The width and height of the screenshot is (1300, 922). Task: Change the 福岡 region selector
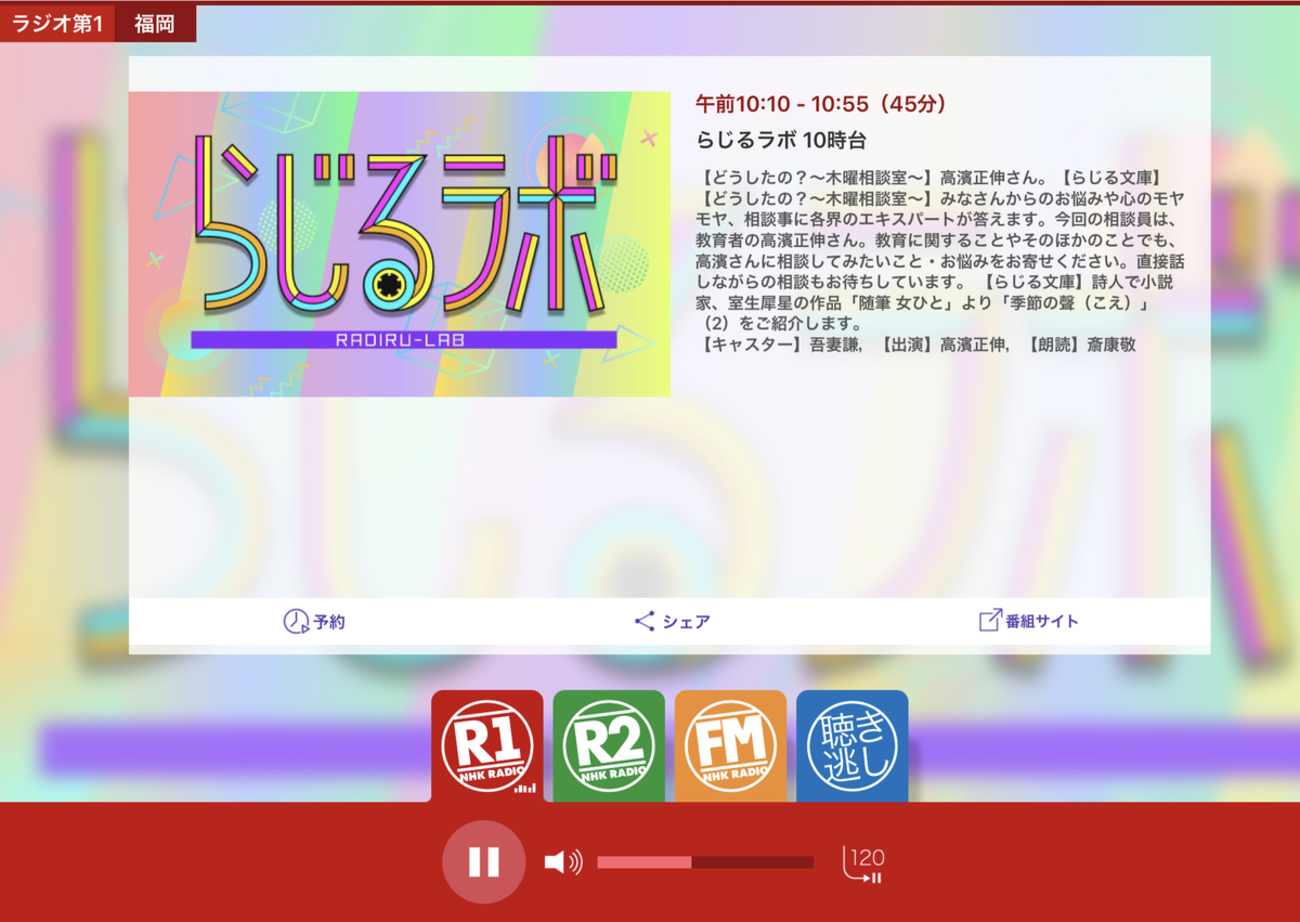[155, 23]
